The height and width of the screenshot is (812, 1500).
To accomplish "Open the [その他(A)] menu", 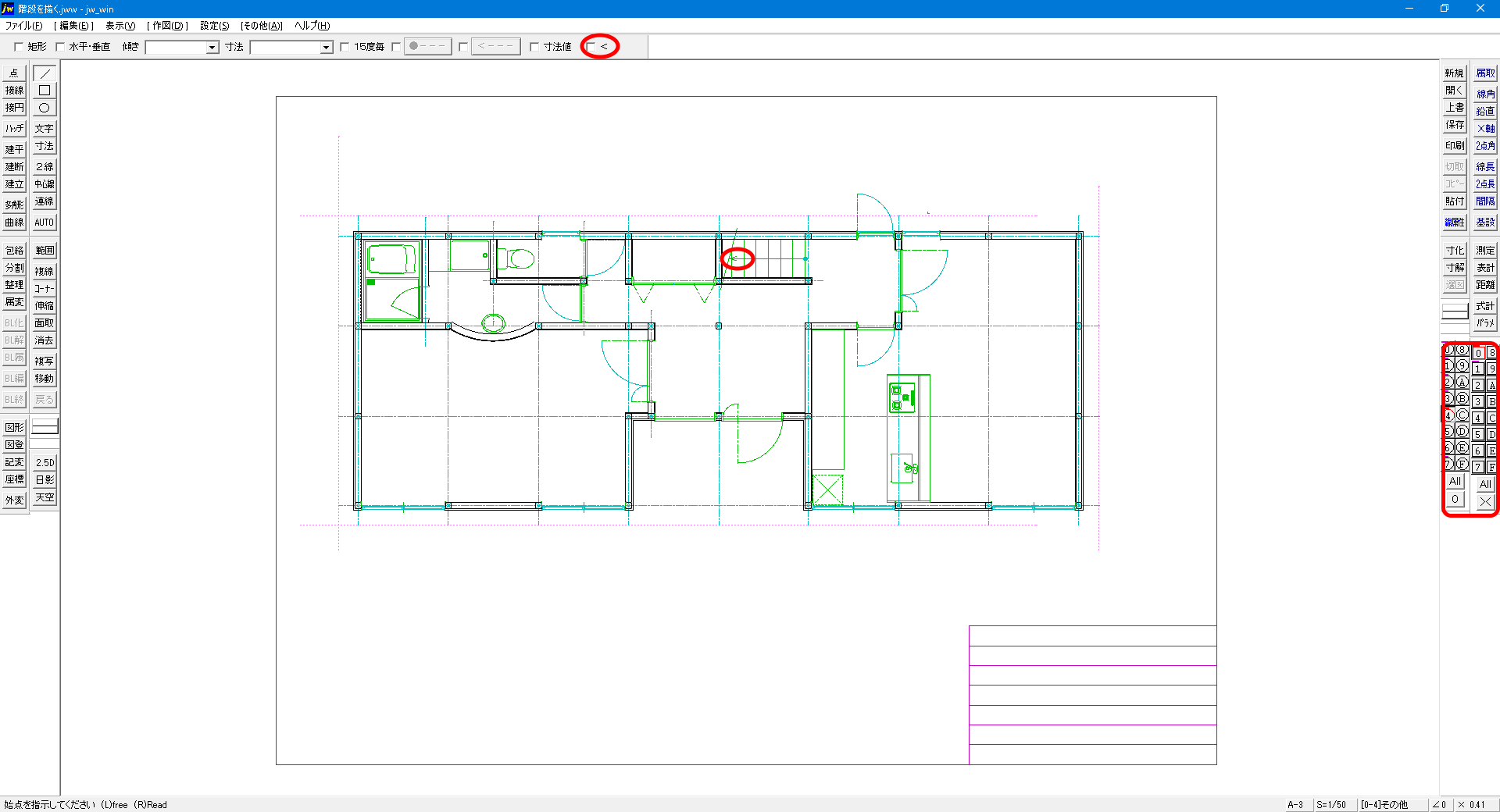I will click(x=262, y=26).
